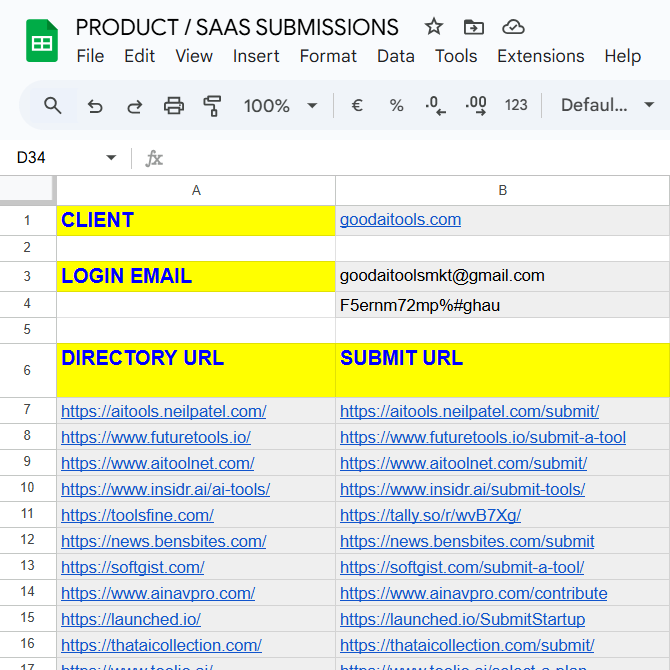Screen dimensions: 670x670
Task: Select the F5ernm72mp%#ghau cell
Action: coord(502,305)
